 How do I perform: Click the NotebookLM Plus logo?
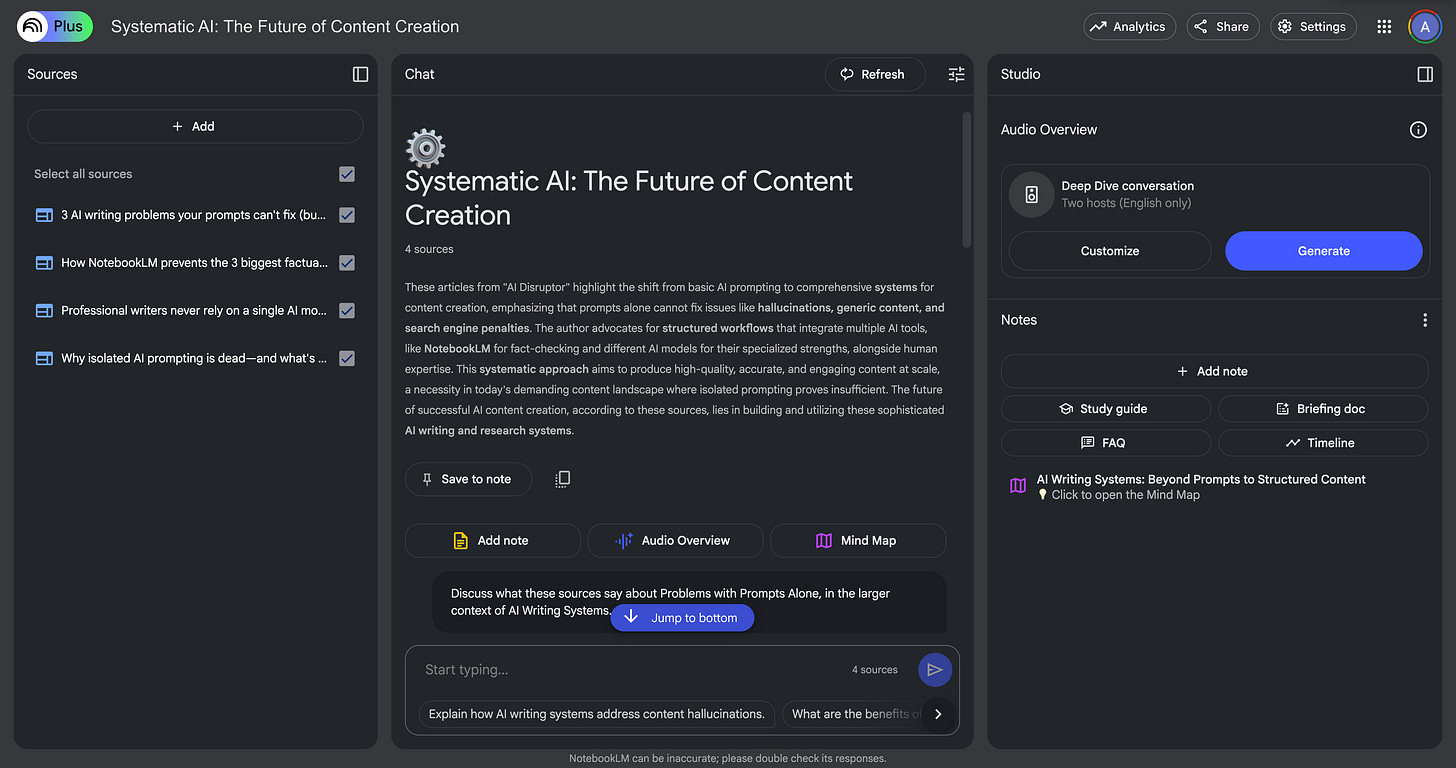[55, 27]
